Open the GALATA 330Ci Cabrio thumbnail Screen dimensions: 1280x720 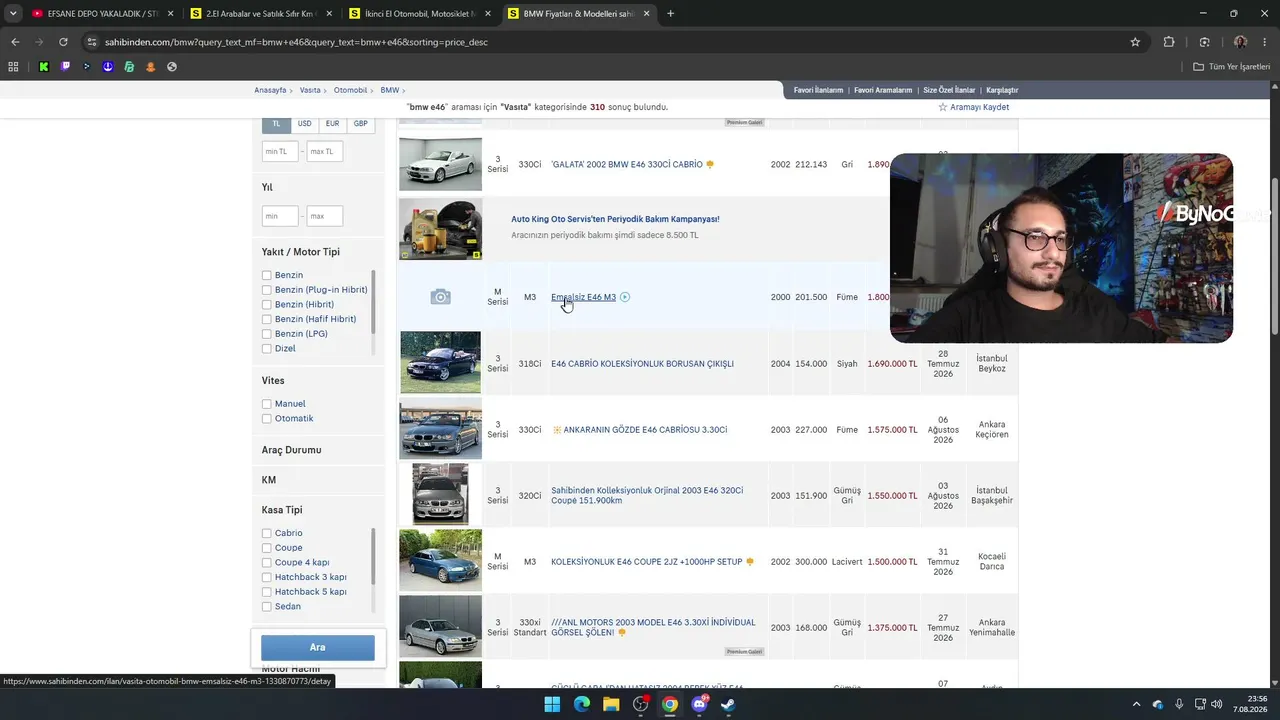tap(440, 164)
